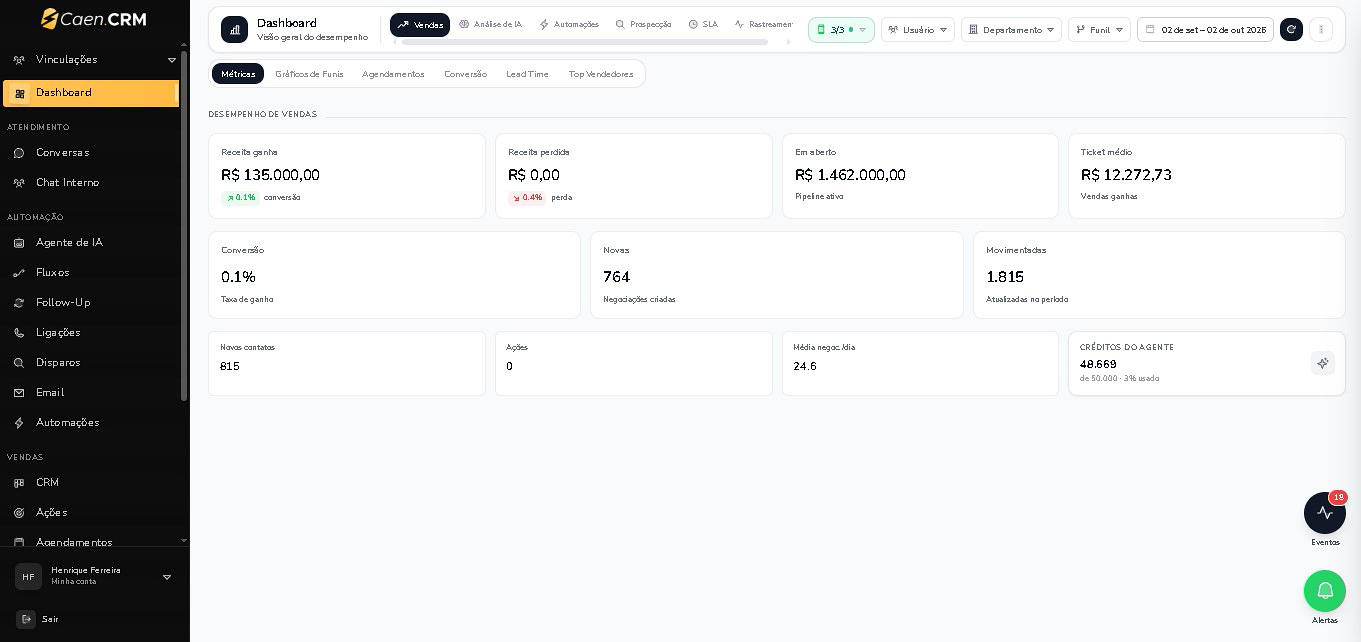Image resolution: width=1361 pixels, height=642 pixels.
Task: Open the Rastreamento tab
Action: coord(763,25)
